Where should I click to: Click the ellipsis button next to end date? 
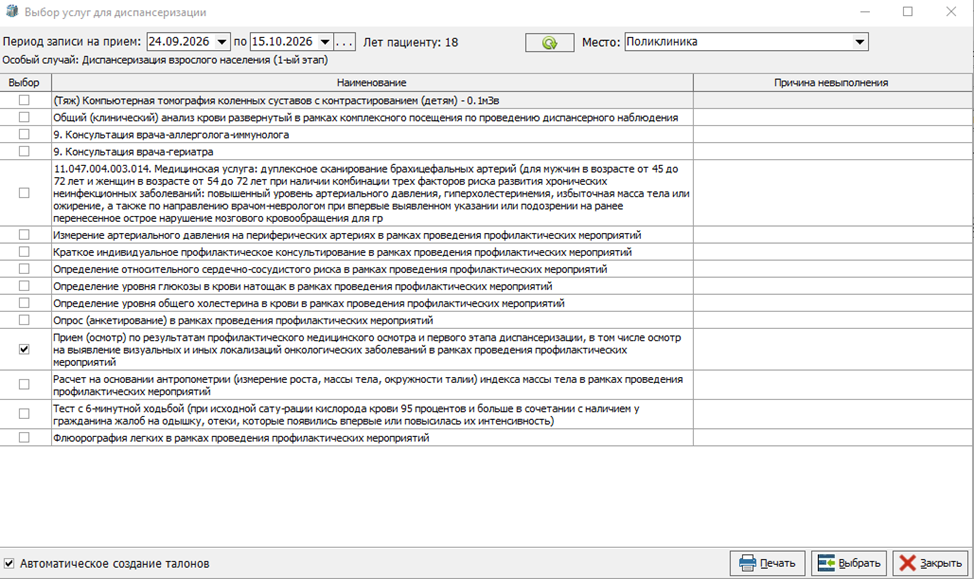coord(345,42)
